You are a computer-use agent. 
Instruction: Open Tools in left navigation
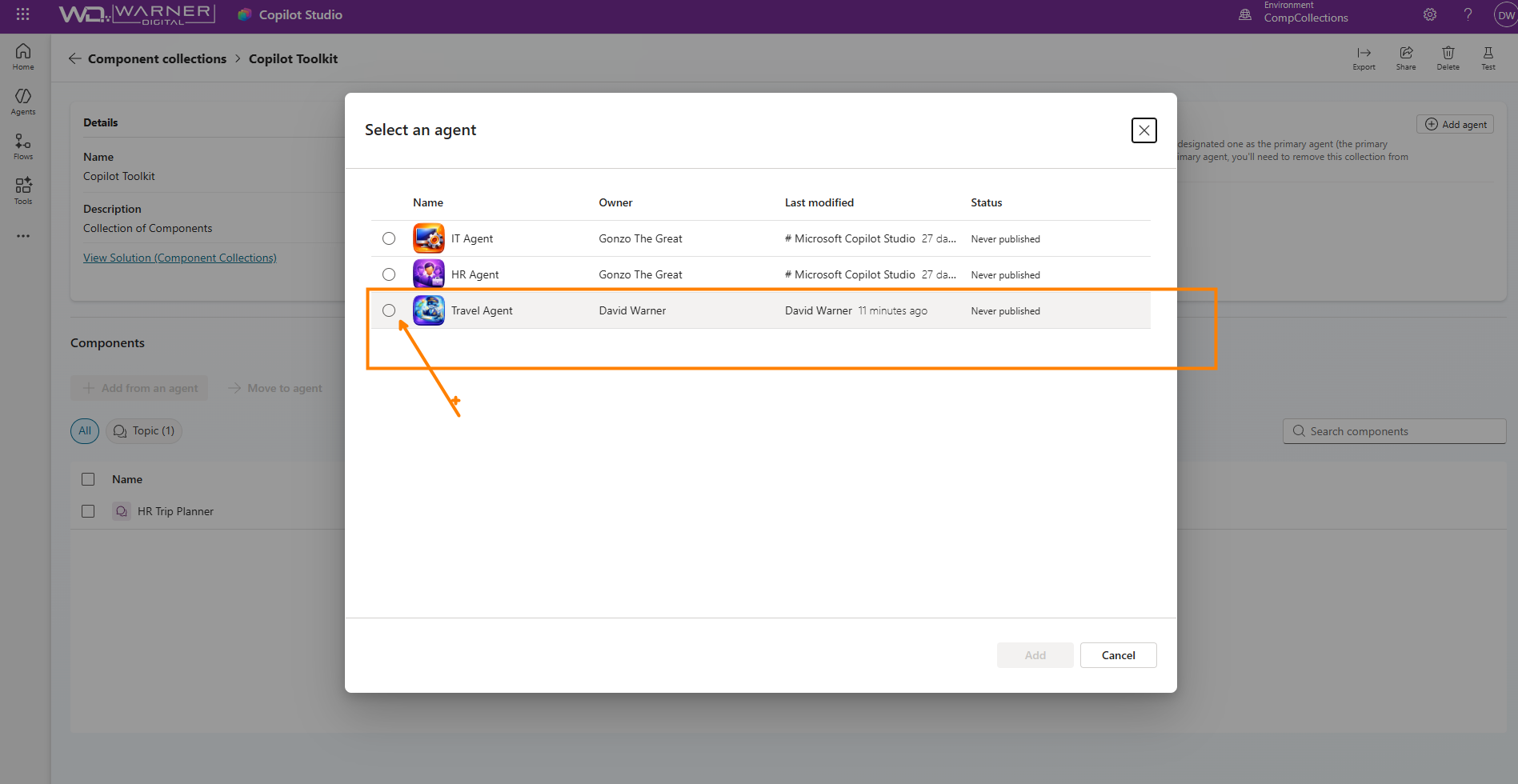coord(23,190)
